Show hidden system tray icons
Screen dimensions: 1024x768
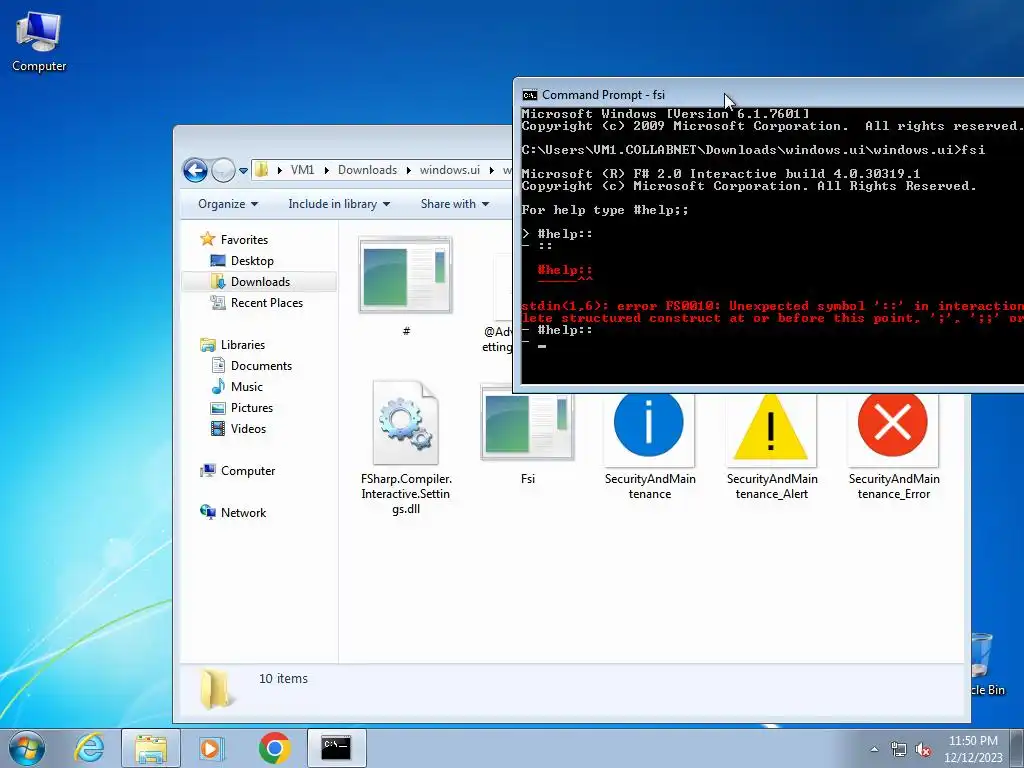(874, 750)
